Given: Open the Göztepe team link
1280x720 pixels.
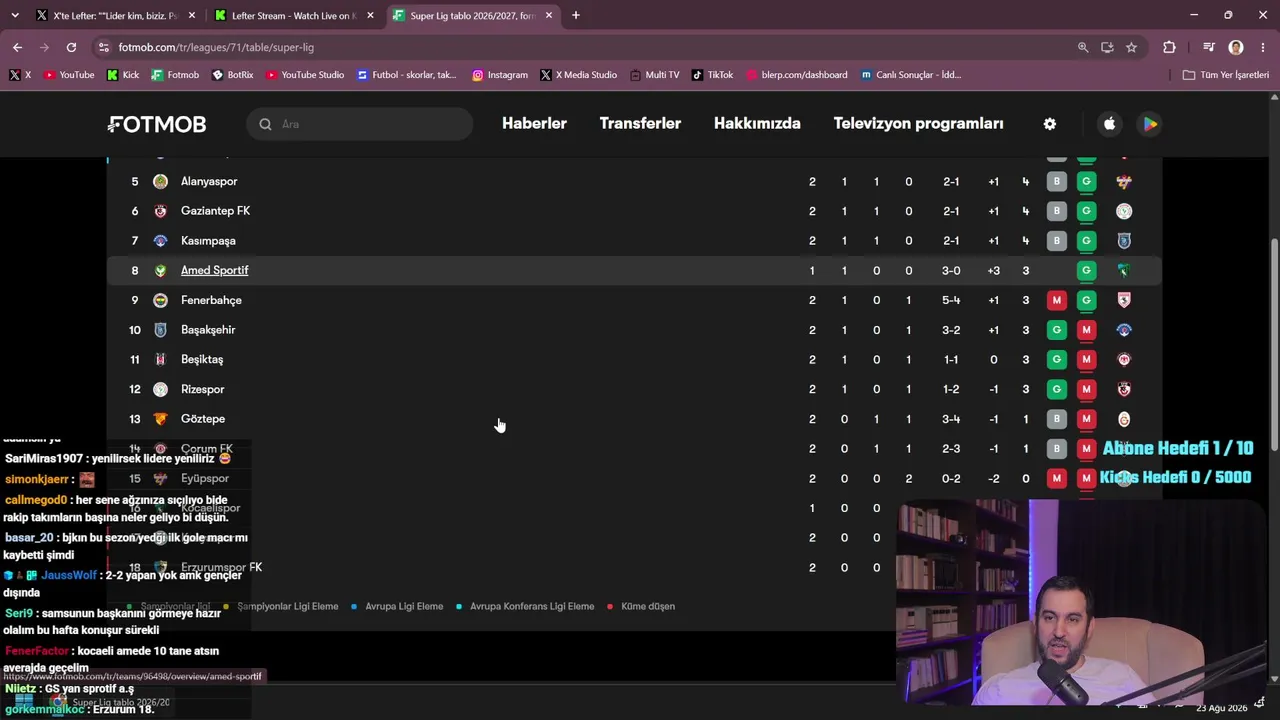Looking at the screenshot, I should coord(203,419).
